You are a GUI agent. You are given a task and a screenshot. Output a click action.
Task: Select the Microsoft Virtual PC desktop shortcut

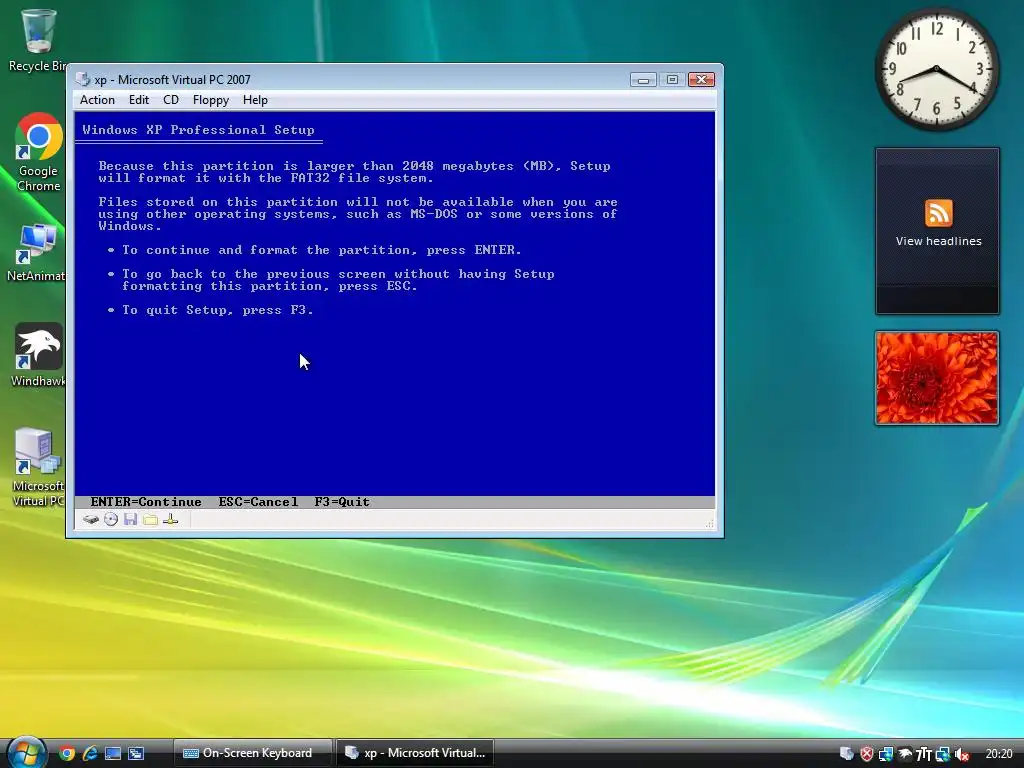pos(38,468)
